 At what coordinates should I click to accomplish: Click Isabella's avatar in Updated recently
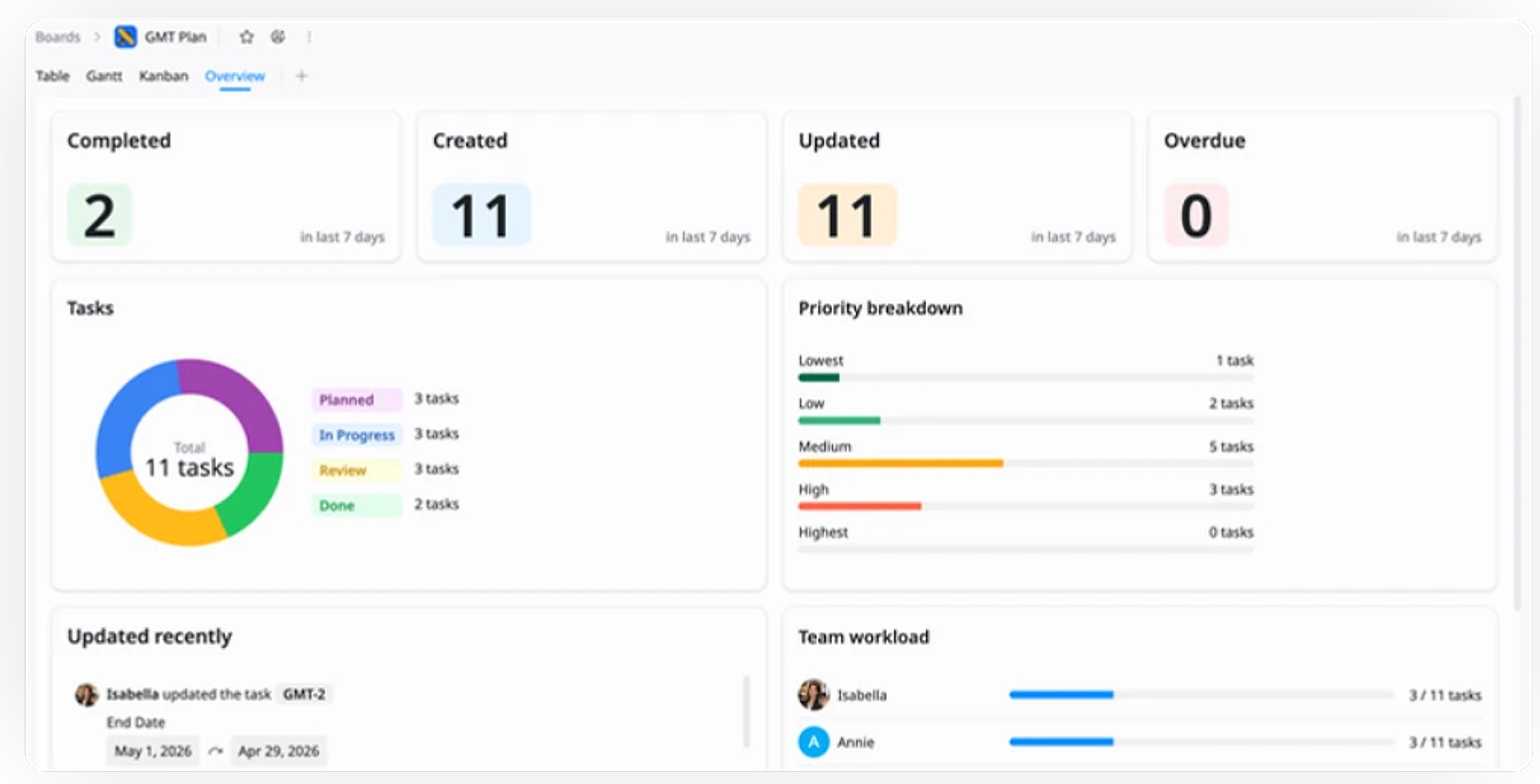(x=86, y=694)
